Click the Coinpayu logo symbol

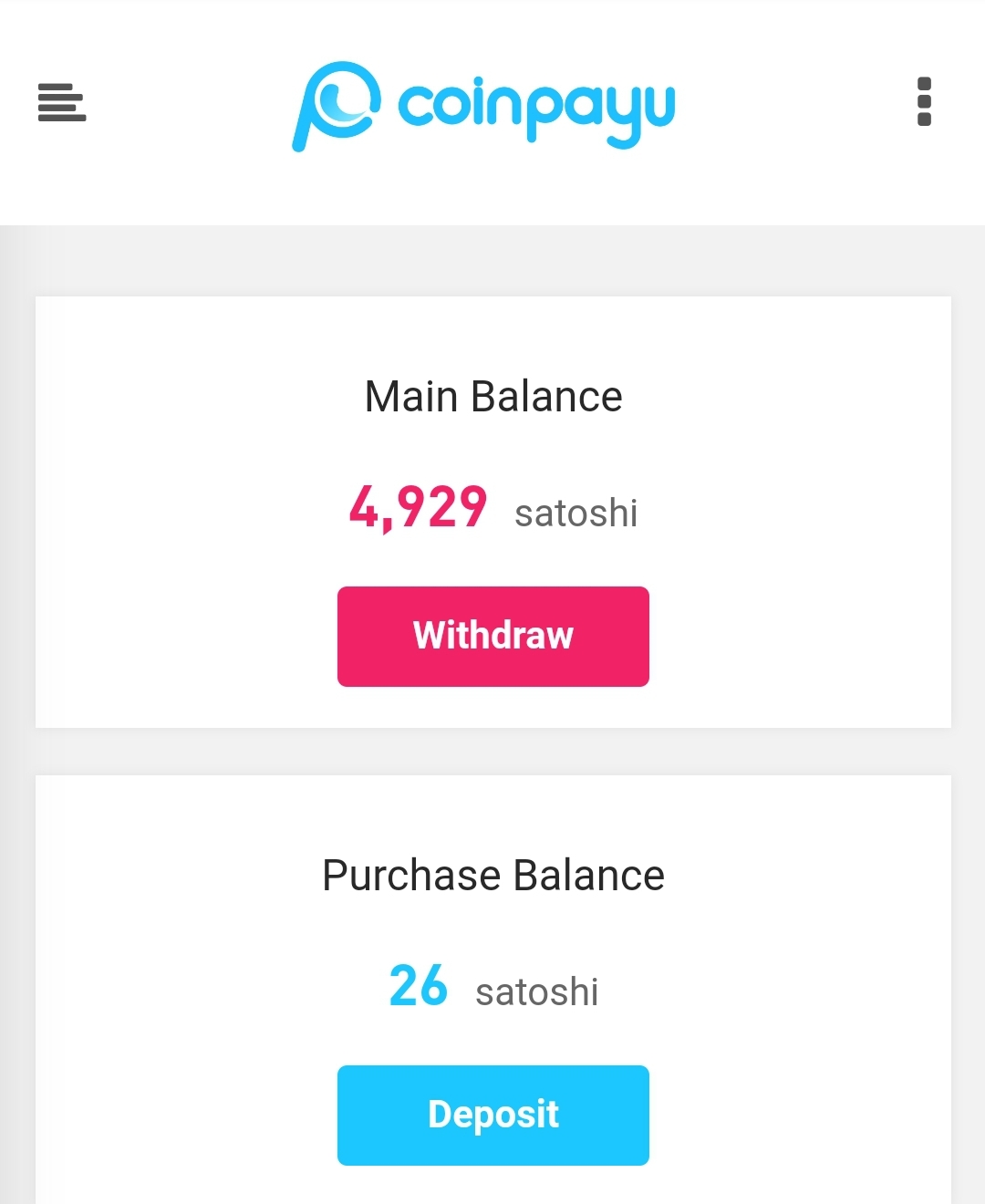(335, 105)
